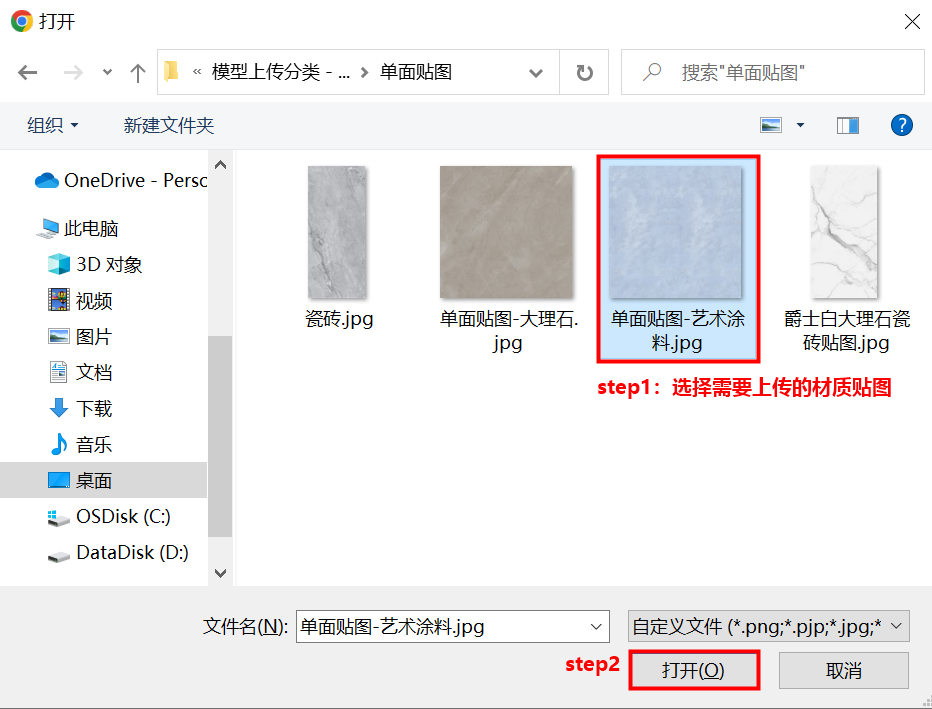Toggle the preview pane icon

point(848,125)
